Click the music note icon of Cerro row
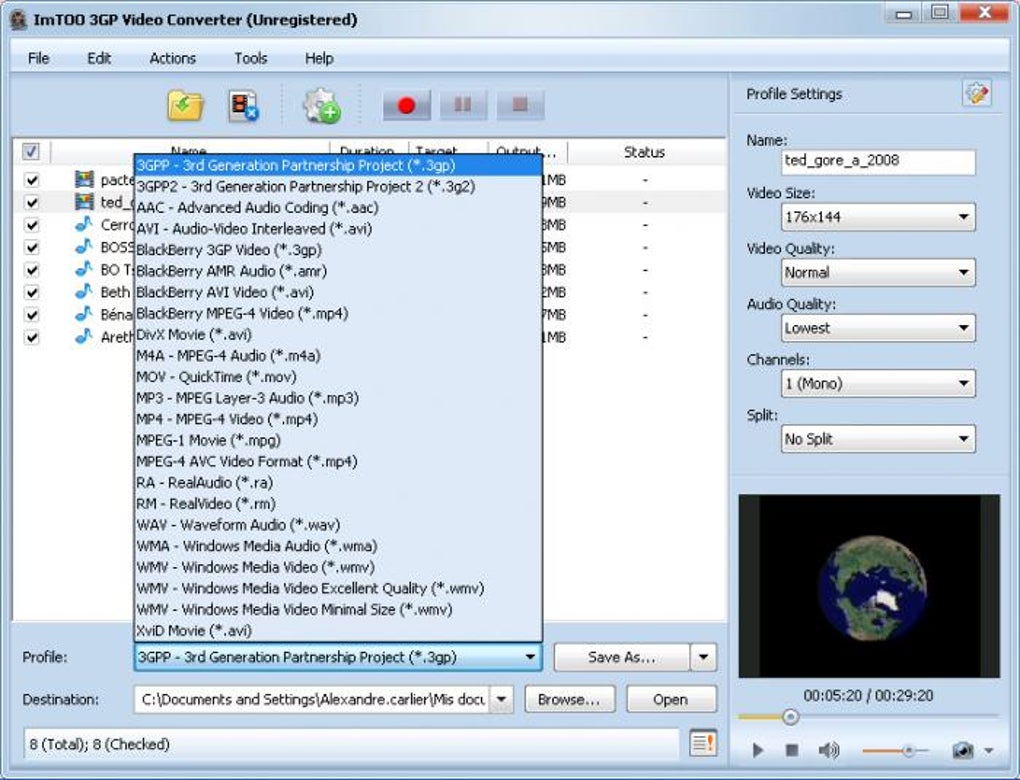The width and height of the screenshot is (1020, 780). pyautogui.click(x=83, y=224)
